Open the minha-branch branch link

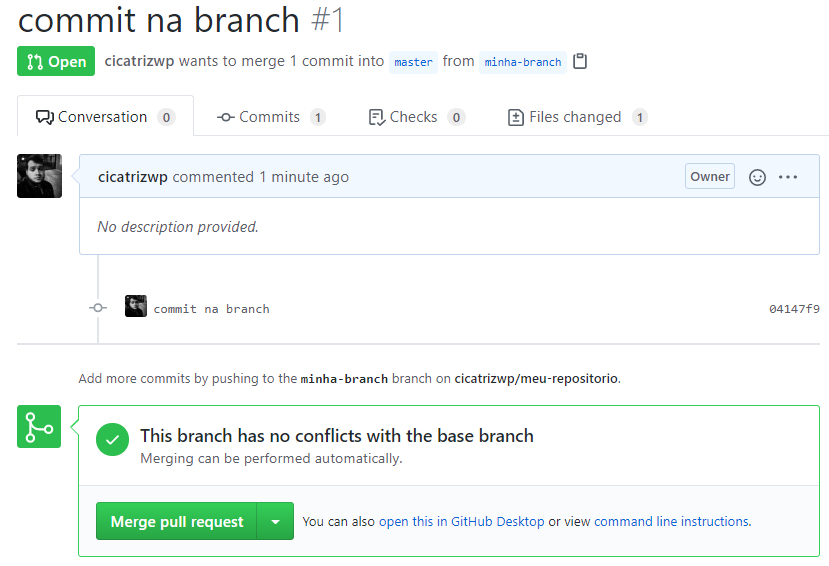click(523, 62)
